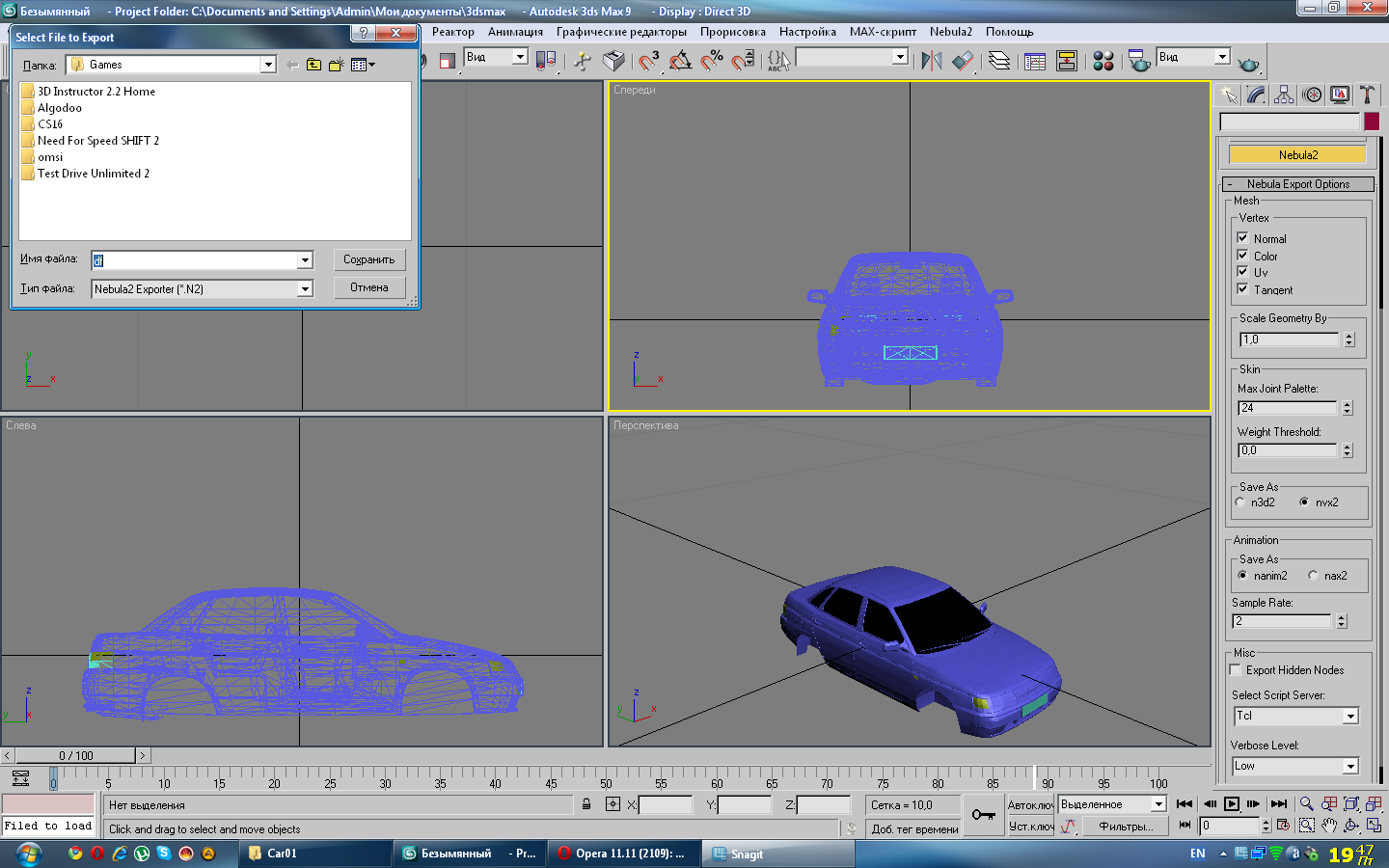Create new folder in export dialog
Viewport: 1389px width, 868px height.
[x=337, y=65]
